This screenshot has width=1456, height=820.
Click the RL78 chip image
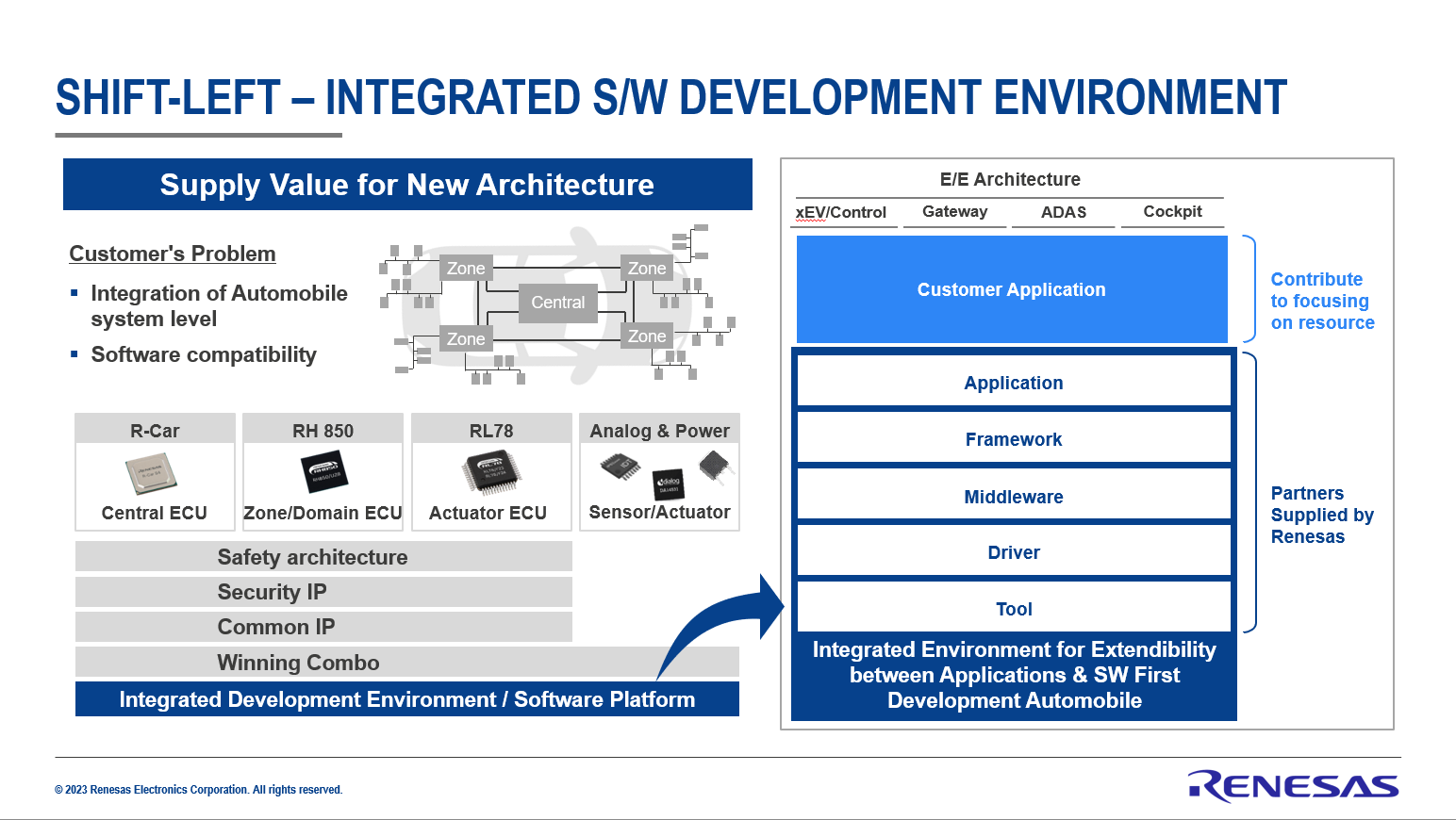click(491, 472)
